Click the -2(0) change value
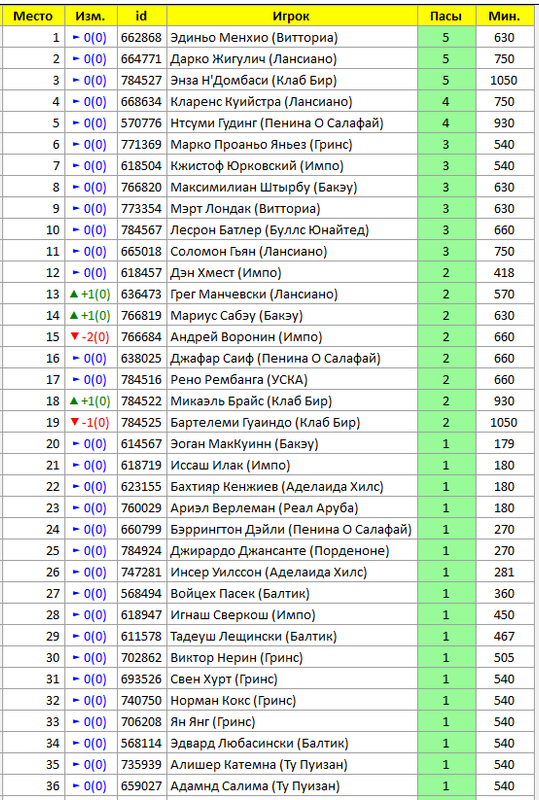Image resolution: width=539 pixels, height=800 pixels. click(95, 337)
